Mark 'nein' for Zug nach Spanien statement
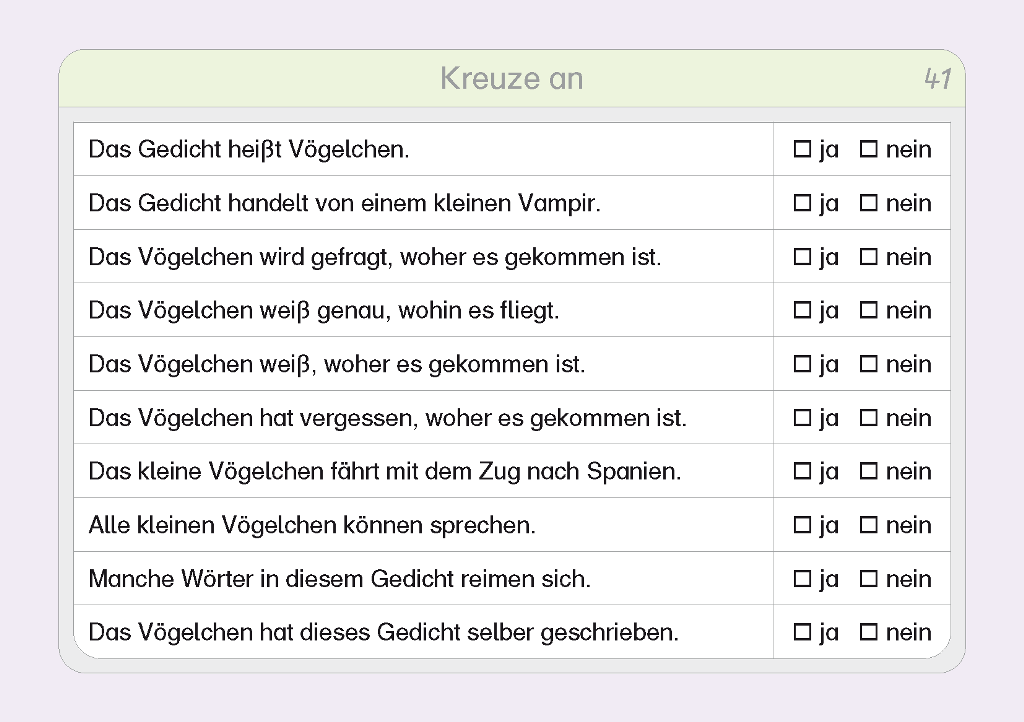 868,472
